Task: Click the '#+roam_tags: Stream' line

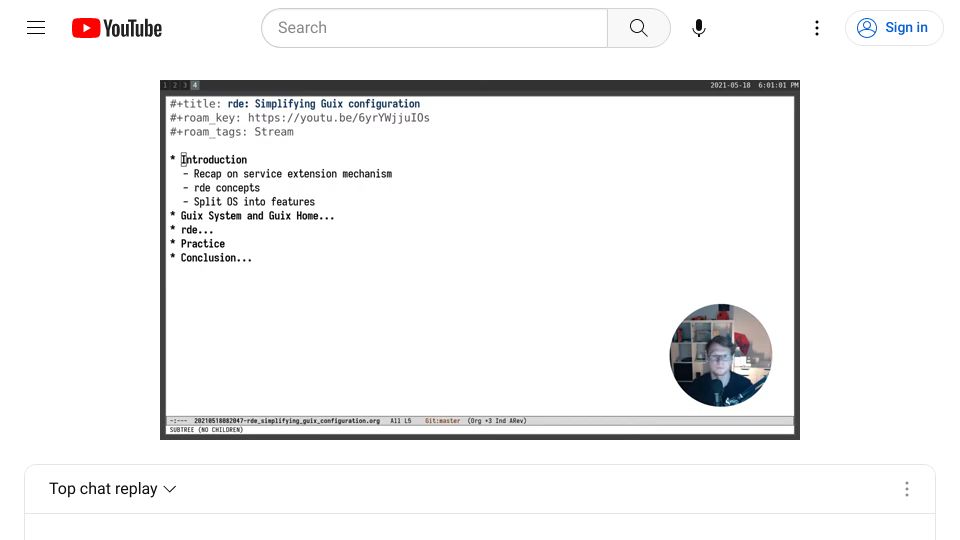Action: [231, 132]
